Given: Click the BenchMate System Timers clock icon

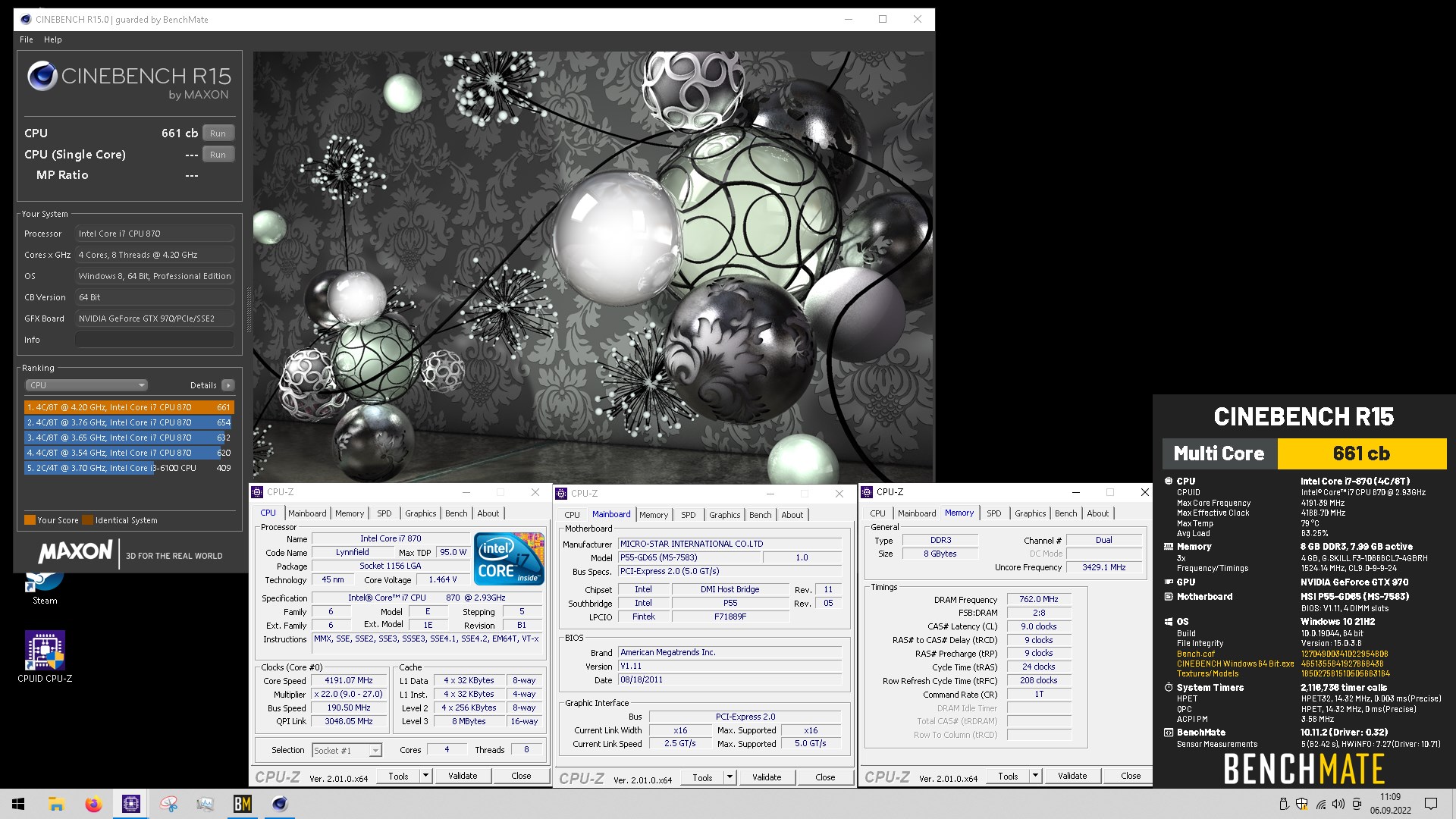Looking at the screenshot, I should point(1169,688).
